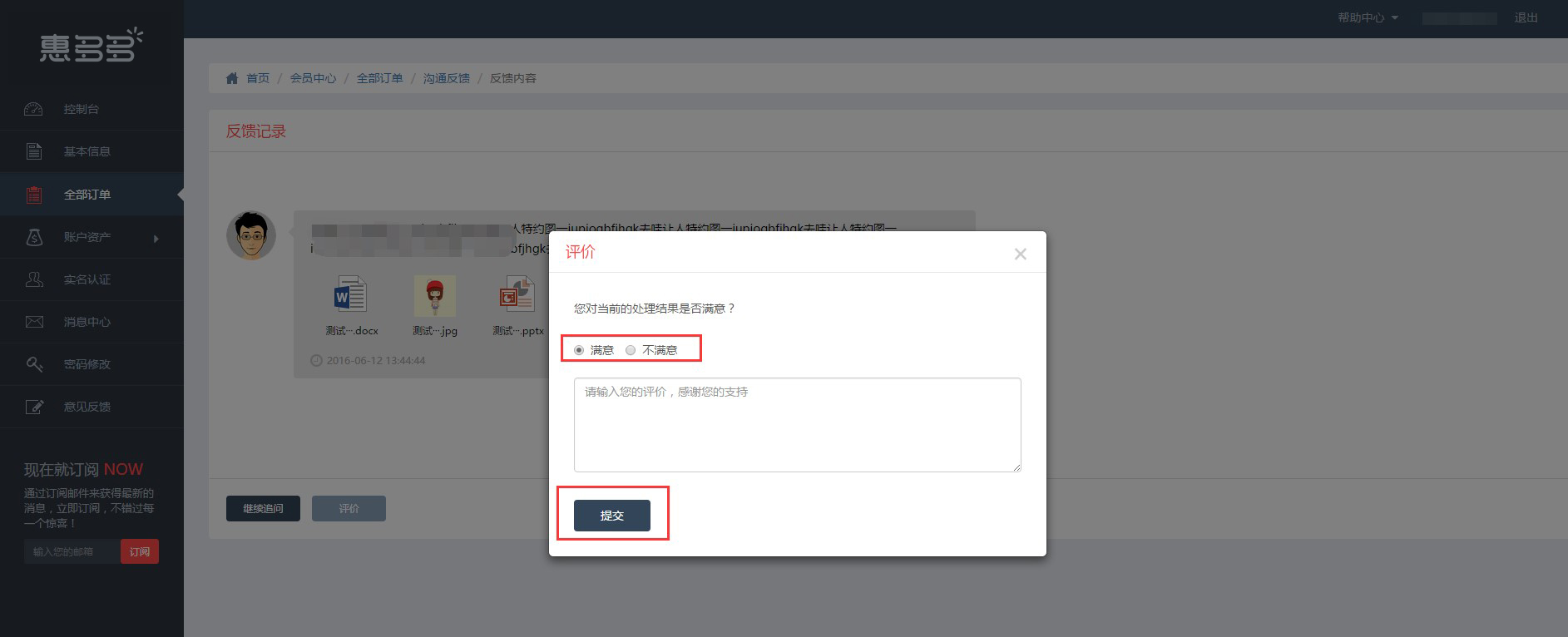Select the 满意 radio button
Image resolution: width=1568 pixels, height=637 pixels.
coord(579,350)
